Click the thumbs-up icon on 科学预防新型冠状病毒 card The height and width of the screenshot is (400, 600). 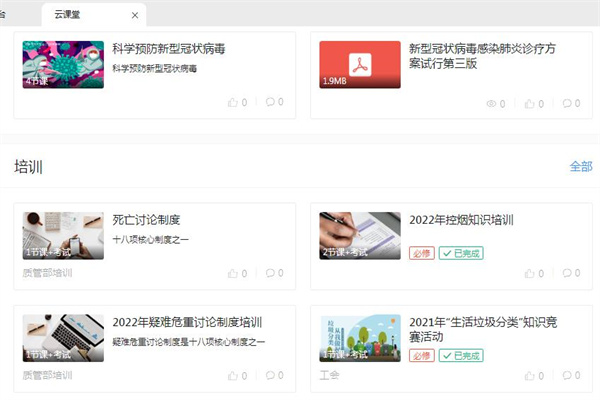234,102
